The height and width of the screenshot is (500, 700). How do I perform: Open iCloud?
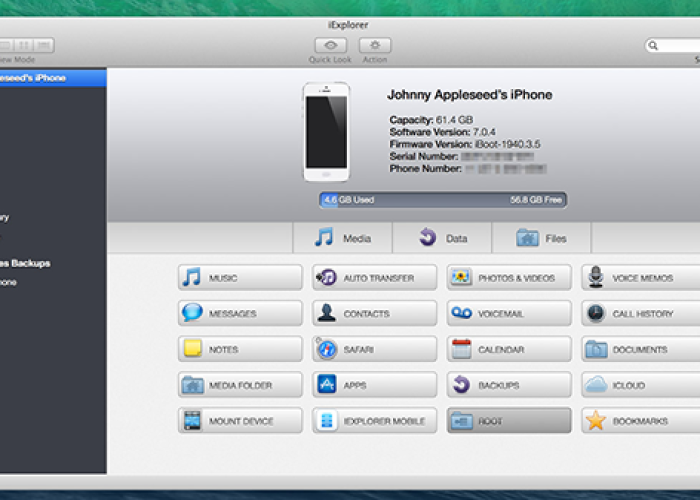(641, 385)
